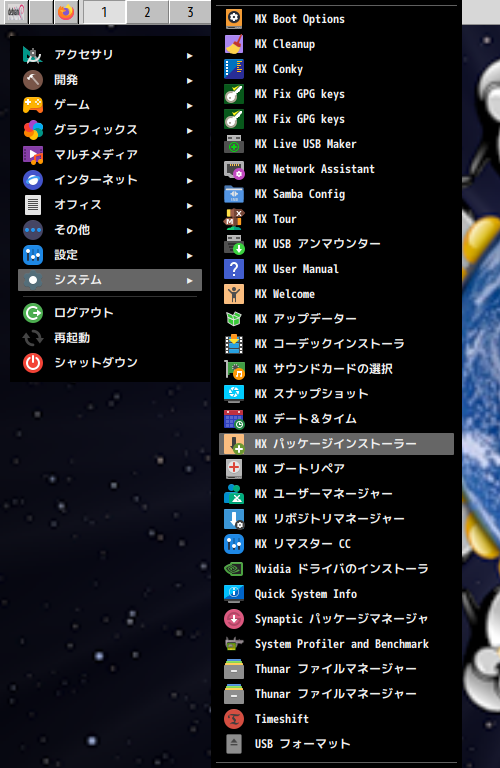Expand 開発 submenu arrow
This screenshot has width=500, height=768.
(190, 80)
